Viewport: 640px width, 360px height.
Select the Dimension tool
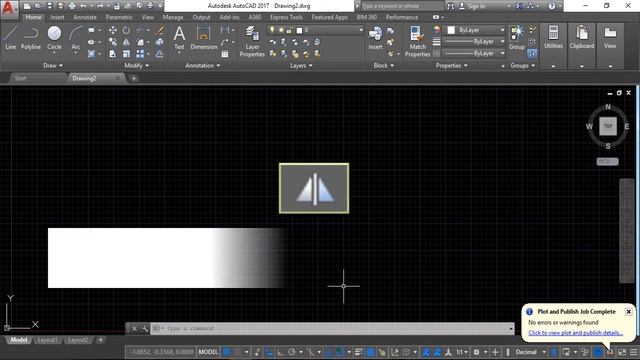click(203, 38)
